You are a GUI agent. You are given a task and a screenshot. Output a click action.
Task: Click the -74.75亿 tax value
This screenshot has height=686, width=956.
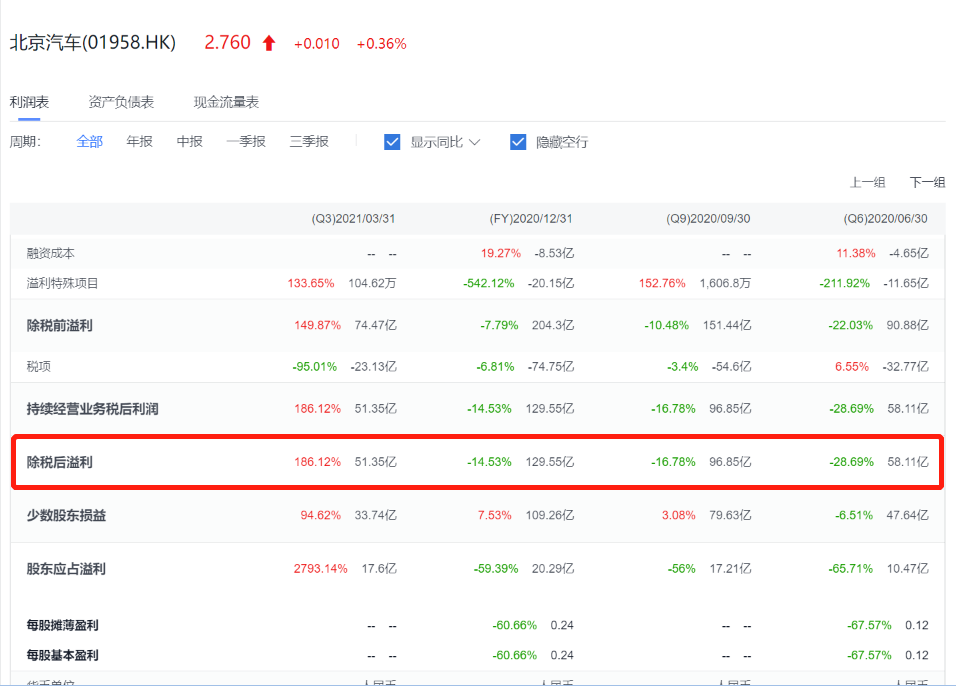pos(551,366)
